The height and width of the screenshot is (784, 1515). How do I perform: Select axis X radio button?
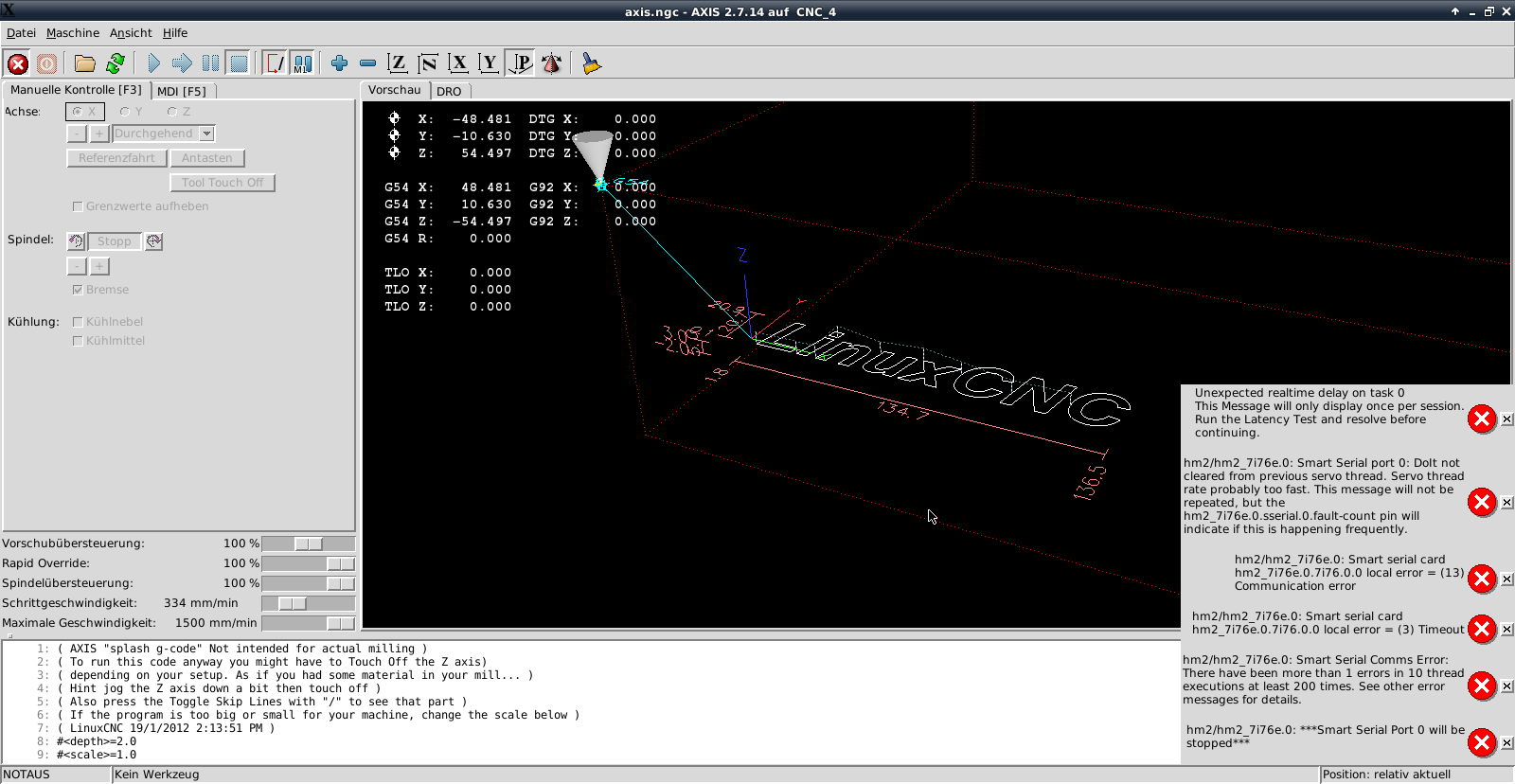[84, 112]
